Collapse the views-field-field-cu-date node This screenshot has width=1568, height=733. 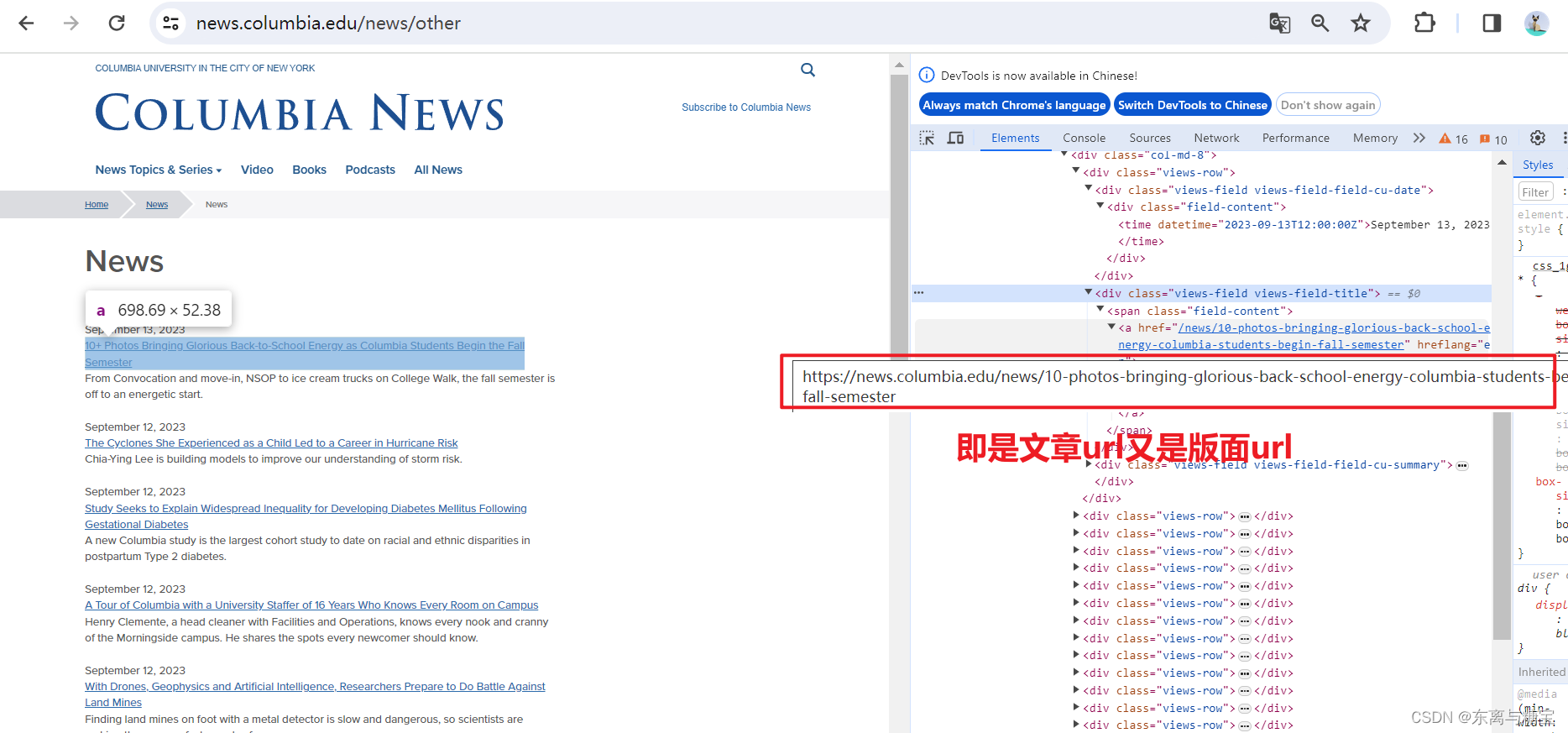point(1089,190)
